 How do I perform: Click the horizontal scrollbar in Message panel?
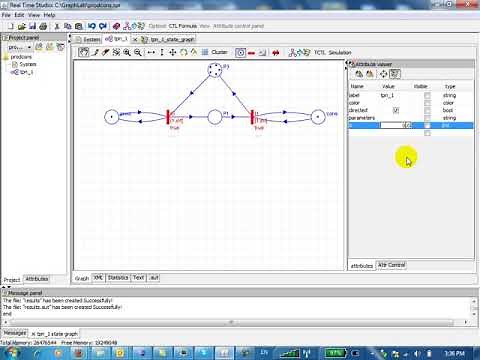[x=232, y=322]
